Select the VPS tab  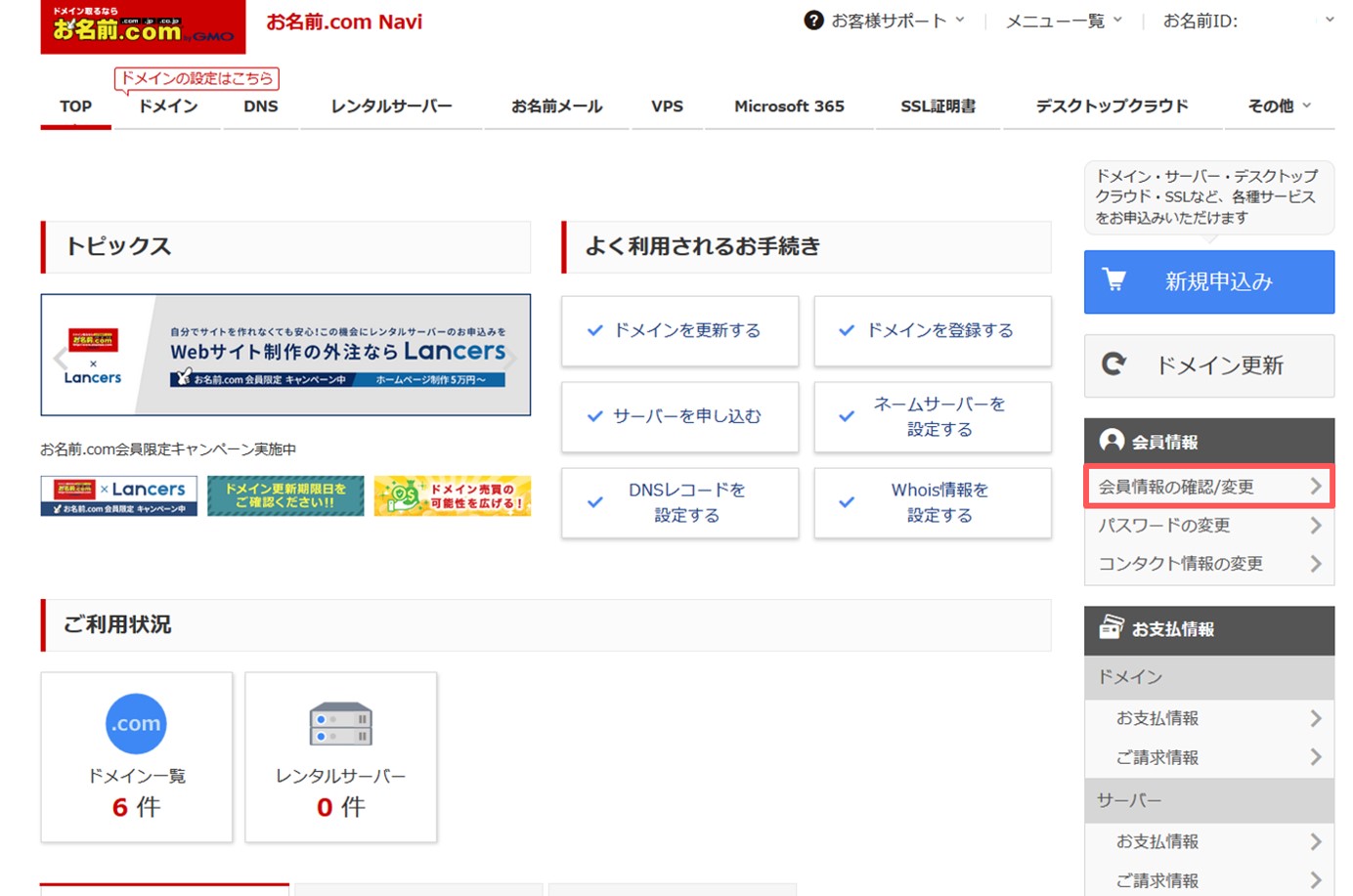click(668, 107)
